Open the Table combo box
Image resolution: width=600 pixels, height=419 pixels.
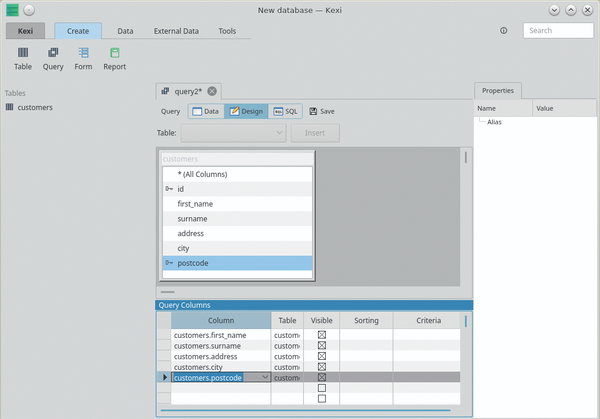233,133
